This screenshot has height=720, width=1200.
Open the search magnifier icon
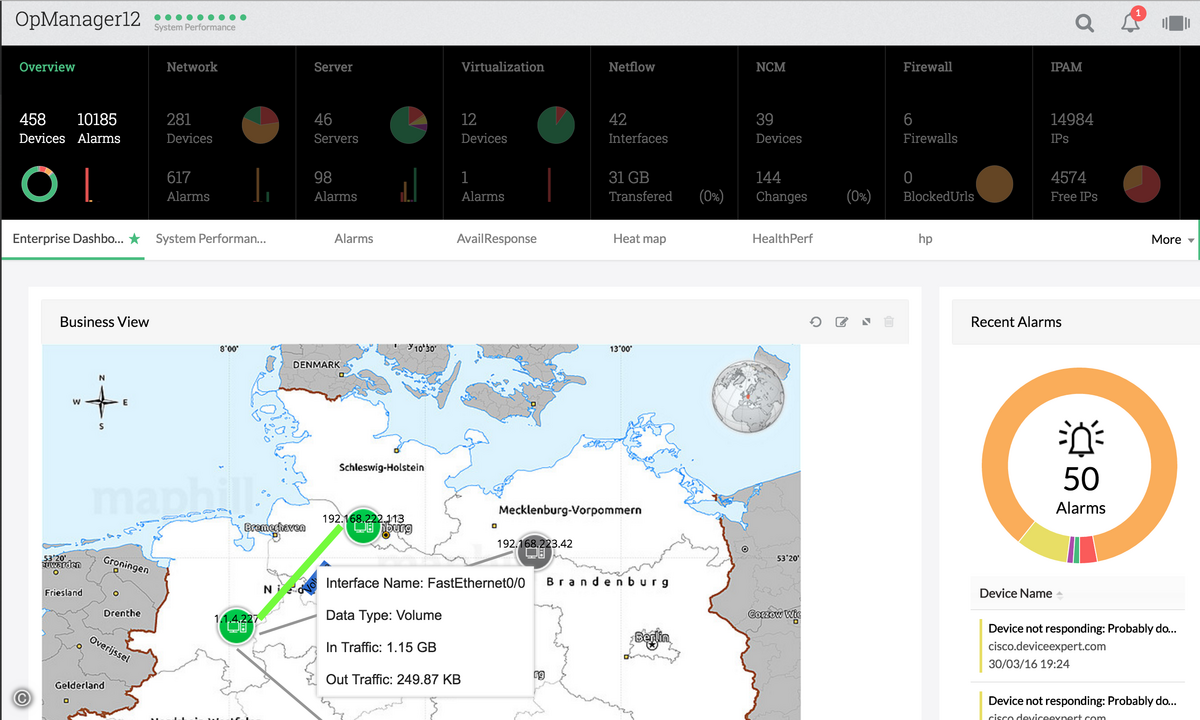[1084, 23]
